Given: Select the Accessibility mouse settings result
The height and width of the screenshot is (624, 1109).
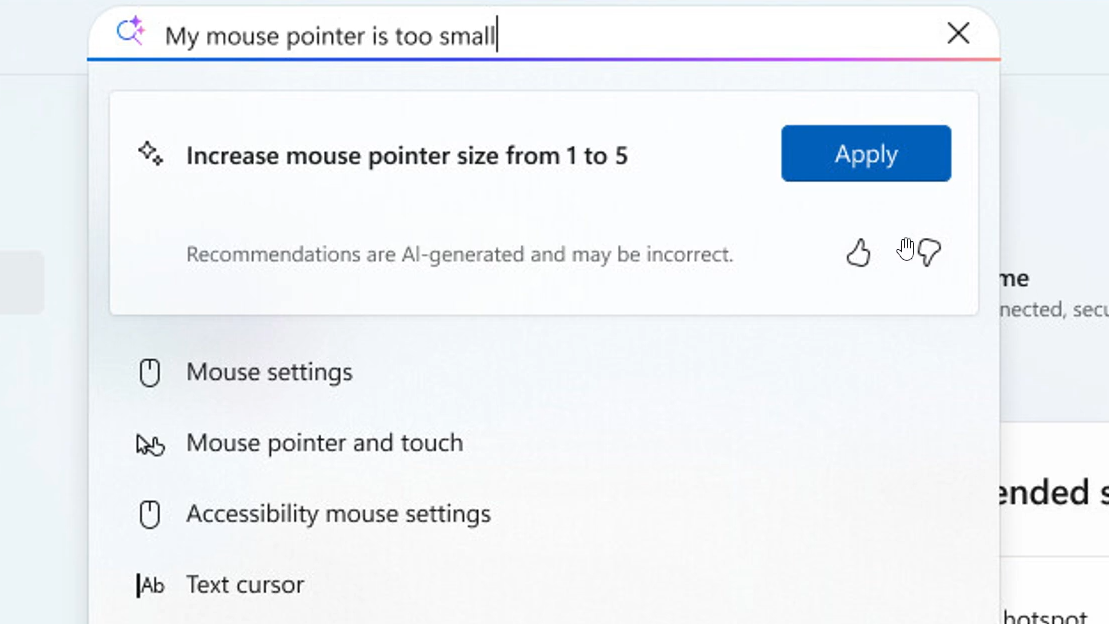Looking at the screenshot, I should 338,514.
